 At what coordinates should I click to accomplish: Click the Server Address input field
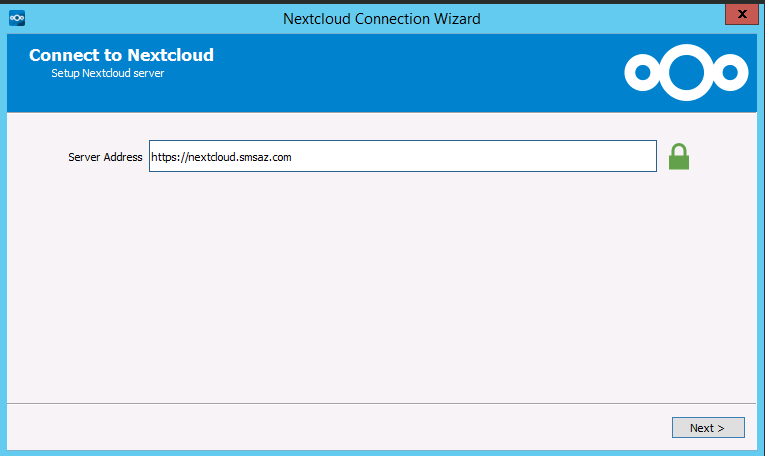403,156
